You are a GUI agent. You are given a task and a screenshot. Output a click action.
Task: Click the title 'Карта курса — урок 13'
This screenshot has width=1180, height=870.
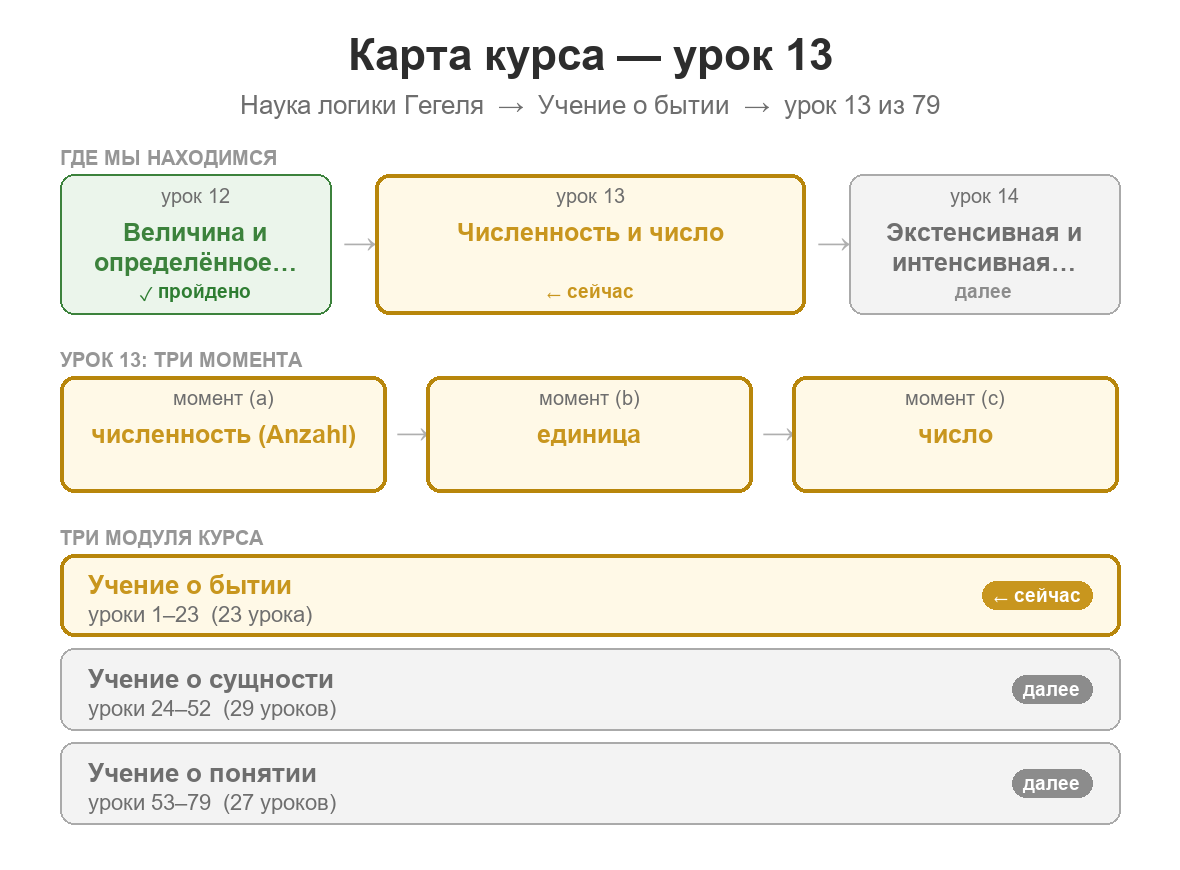click(x=590, y=55)
